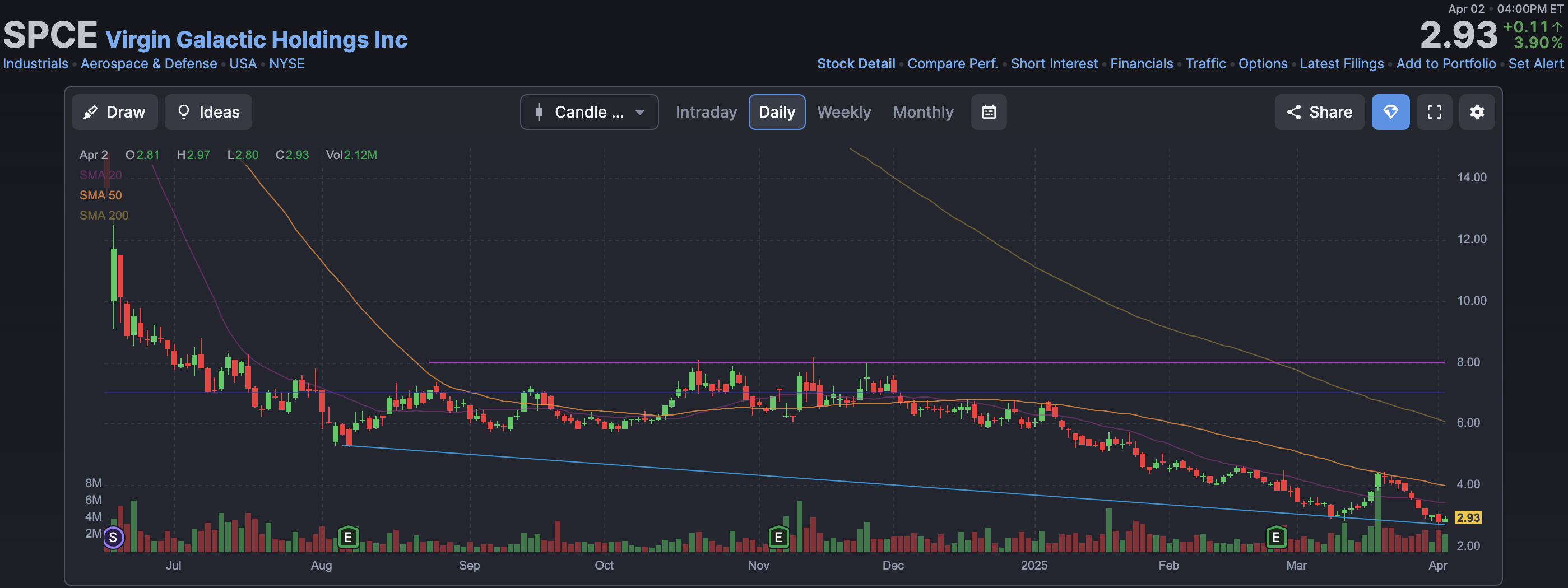Click the Vol 2.12M readout
The image size is (1568, 588).
coord(351,155)
